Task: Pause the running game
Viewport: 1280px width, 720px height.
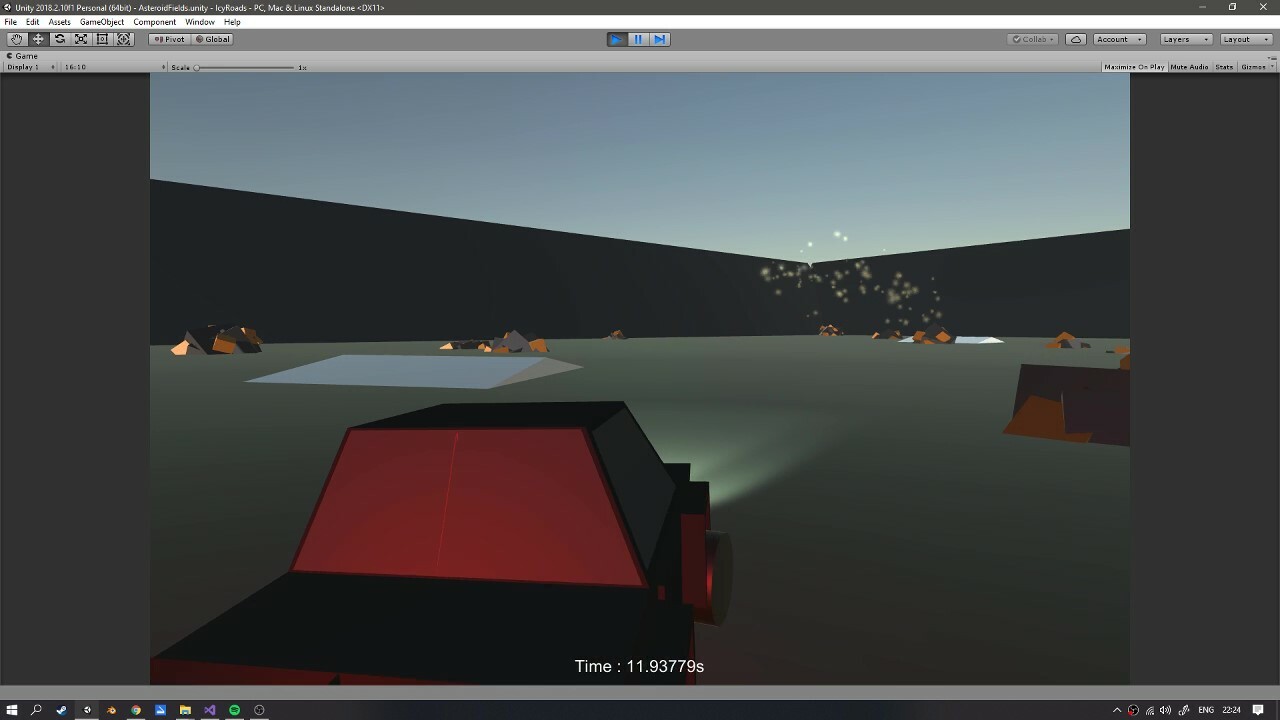Action: click(x=638, y=39)
